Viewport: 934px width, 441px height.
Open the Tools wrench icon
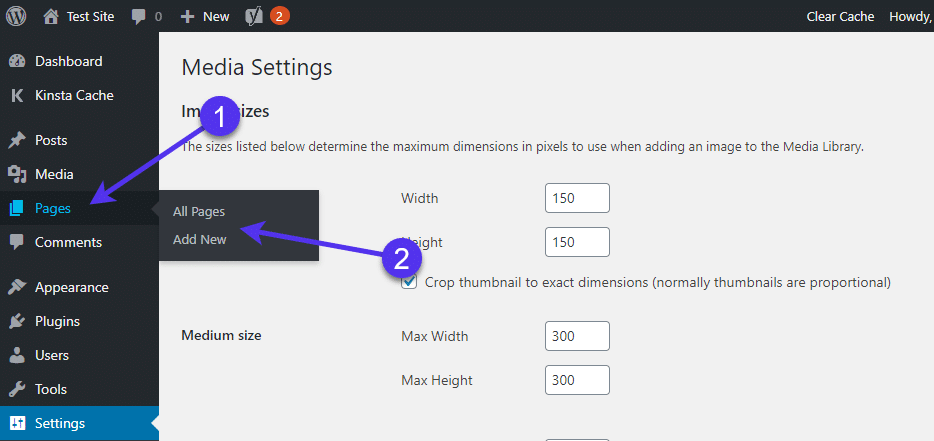click(16, 389)
